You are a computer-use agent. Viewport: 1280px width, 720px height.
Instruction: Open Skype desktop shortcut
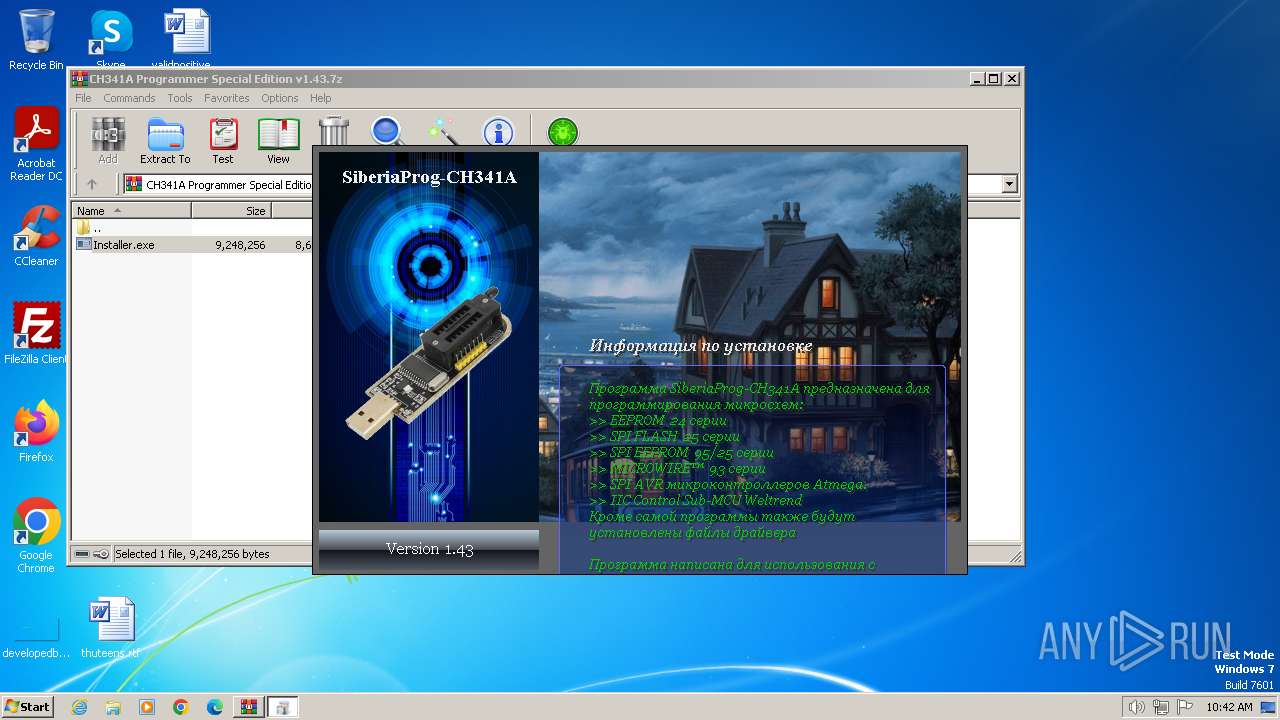[110, 38]
